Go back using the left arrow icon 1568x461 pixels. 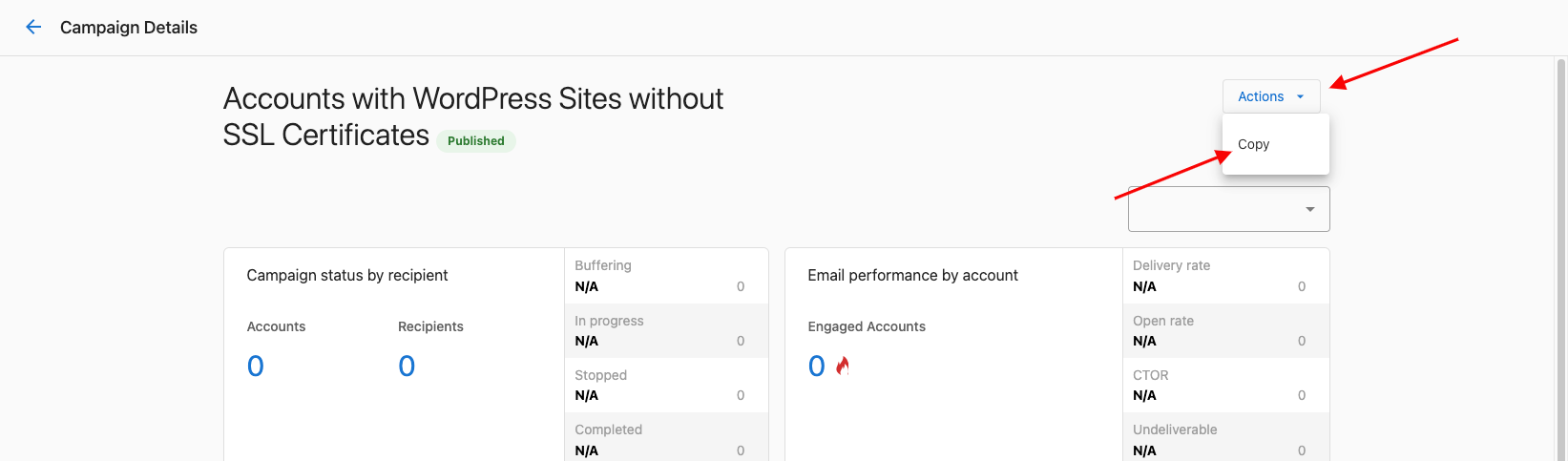pos(33,27)
